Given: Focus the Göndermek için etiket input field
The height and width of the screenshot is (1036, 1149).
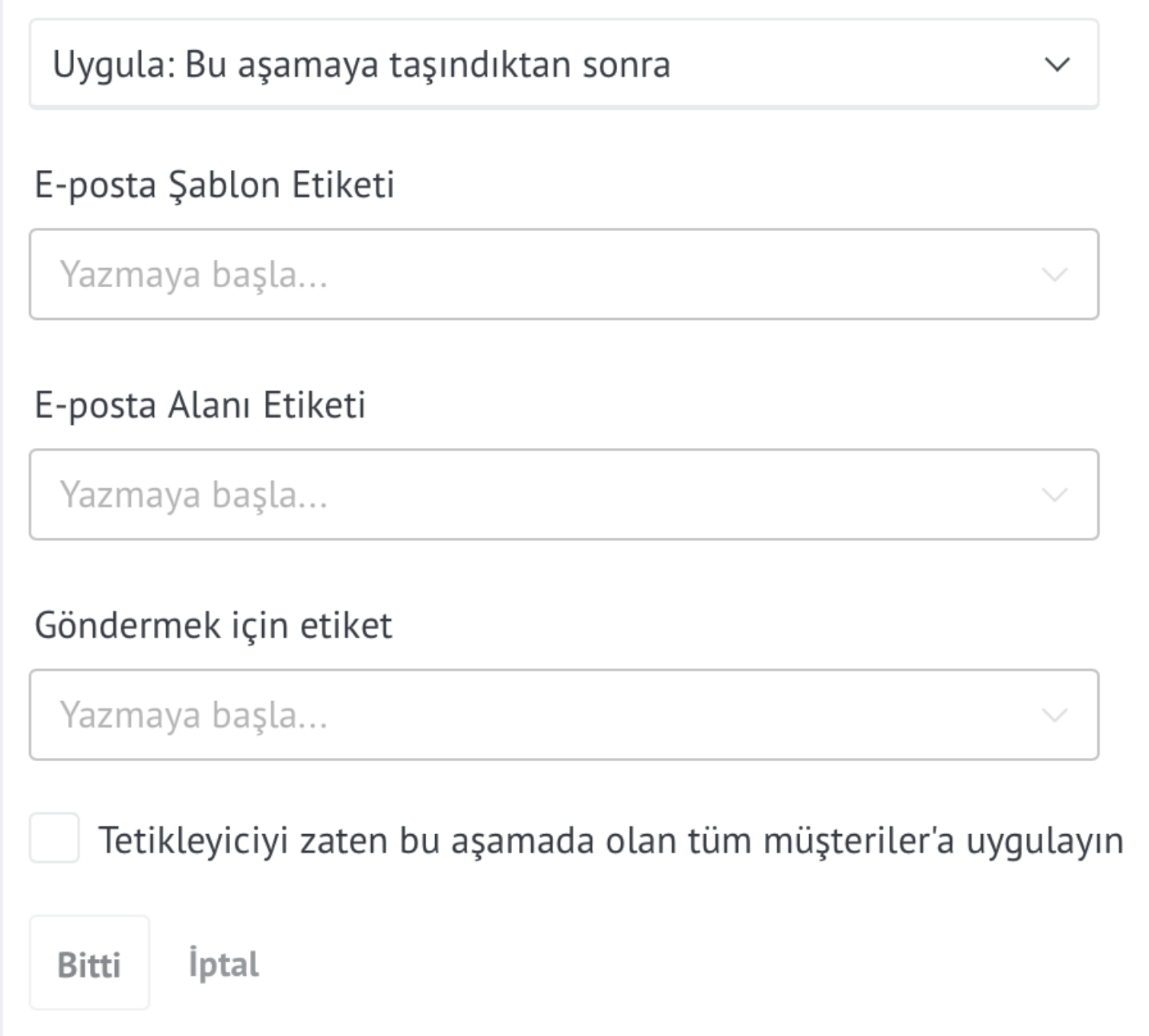Looking at the screenshot, I should (564, 715).
